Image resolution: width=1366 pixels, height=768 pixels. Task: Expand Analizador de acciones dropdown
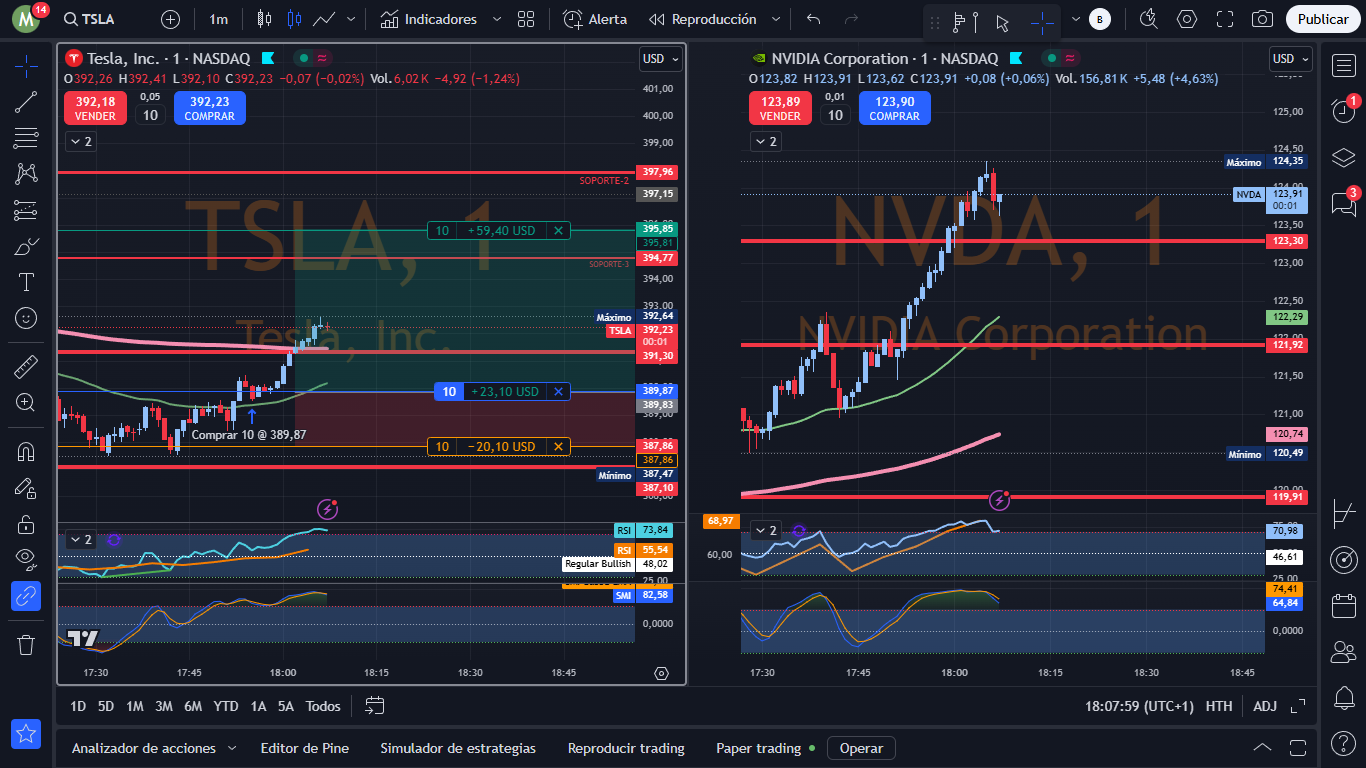click(232, 748)
